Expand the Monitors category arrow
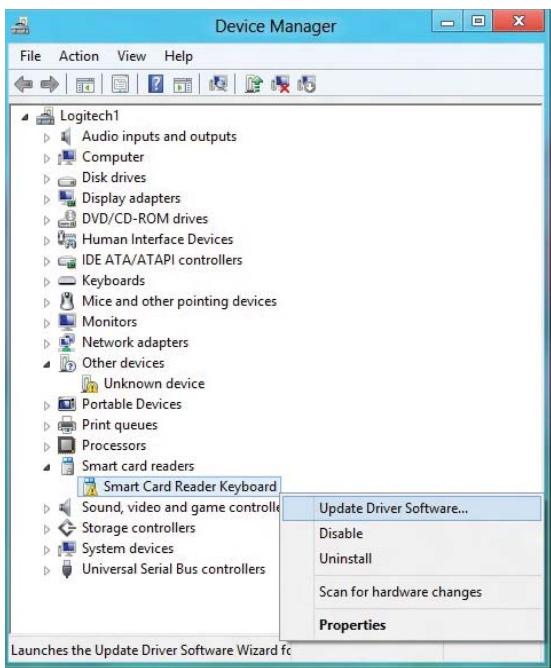 pyautogui.click(x=46, y=323)
